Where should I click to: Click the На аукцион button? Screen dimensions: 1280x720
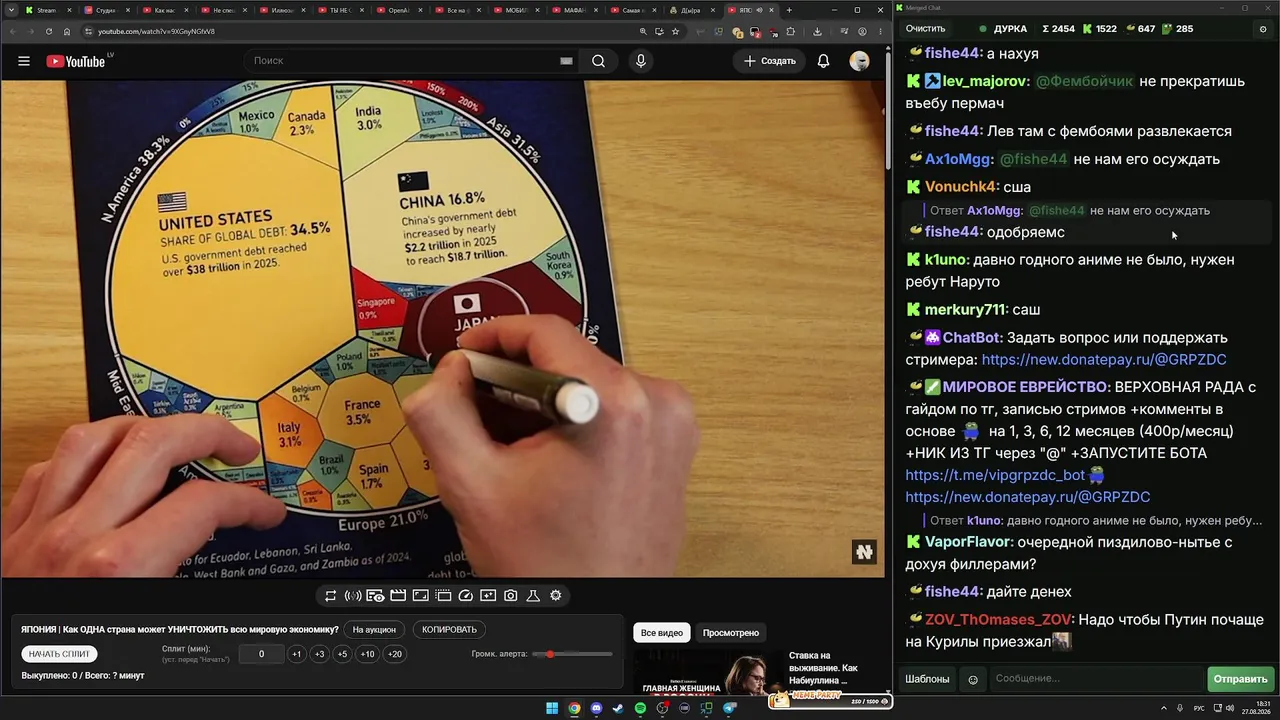click(375, 630)
